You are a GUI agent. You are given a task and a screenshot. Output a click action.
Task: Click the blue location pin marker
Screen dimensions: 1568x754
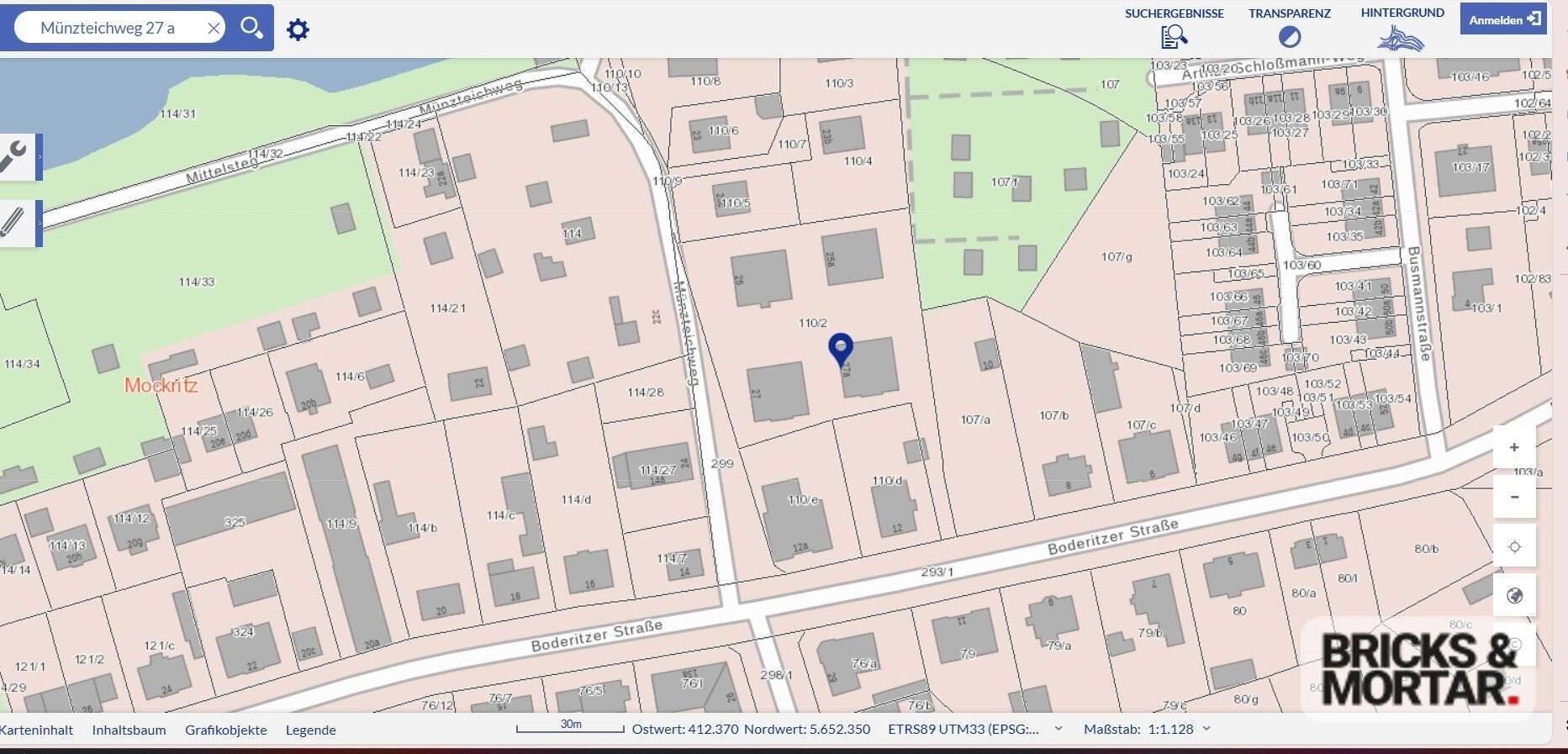[840, 347]
